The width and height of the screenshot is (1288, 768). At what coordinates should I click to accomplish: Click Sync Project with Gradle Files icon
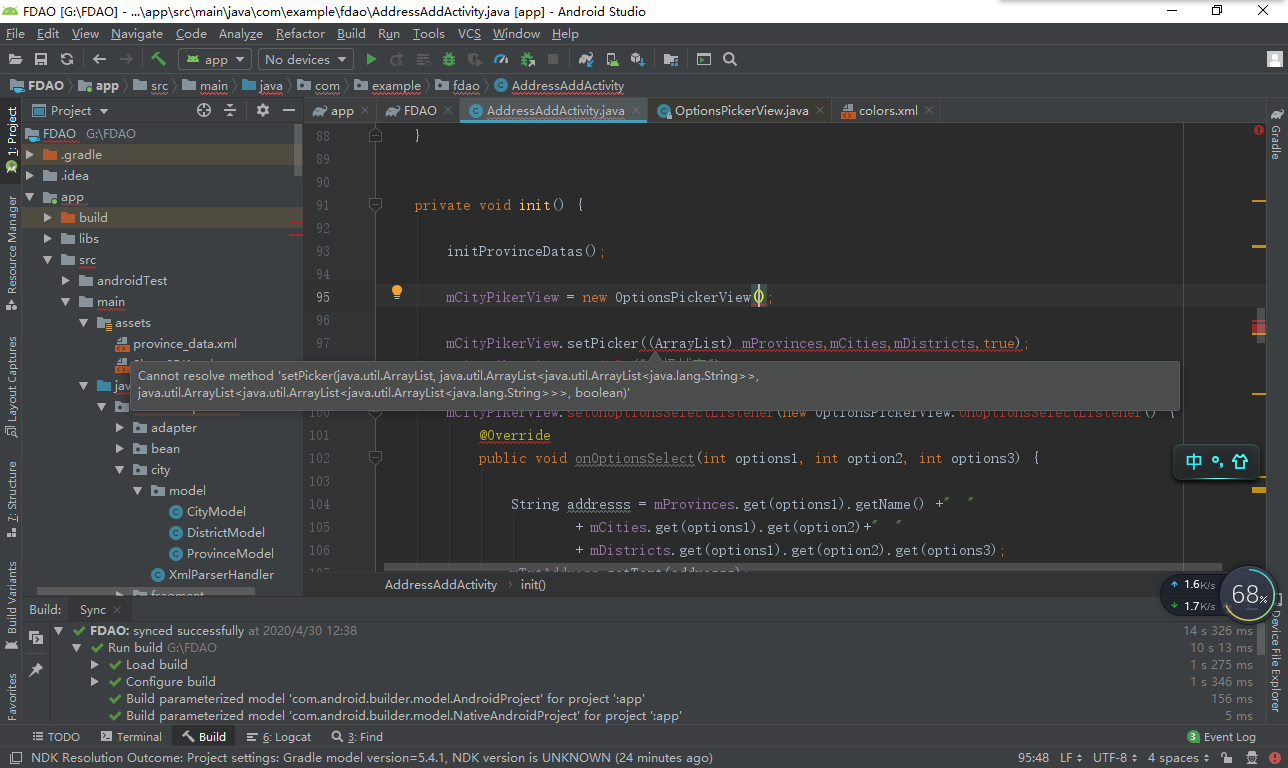pos(586,59)
